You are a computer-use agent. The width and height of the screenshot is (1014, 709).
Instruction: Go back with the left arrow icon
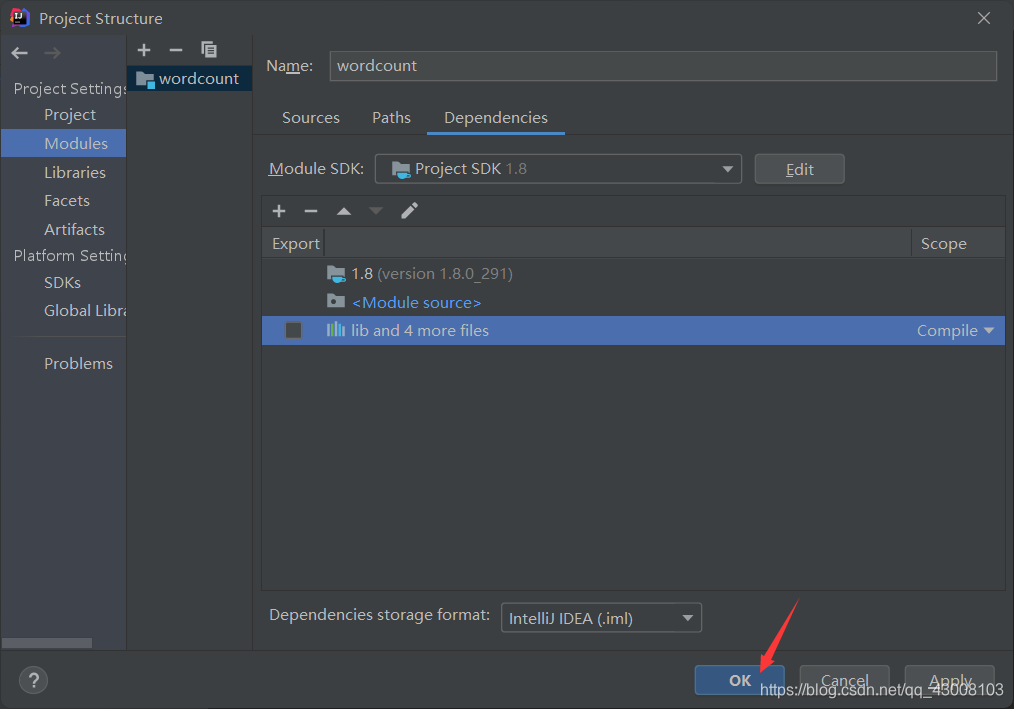(x=19, y=53)
